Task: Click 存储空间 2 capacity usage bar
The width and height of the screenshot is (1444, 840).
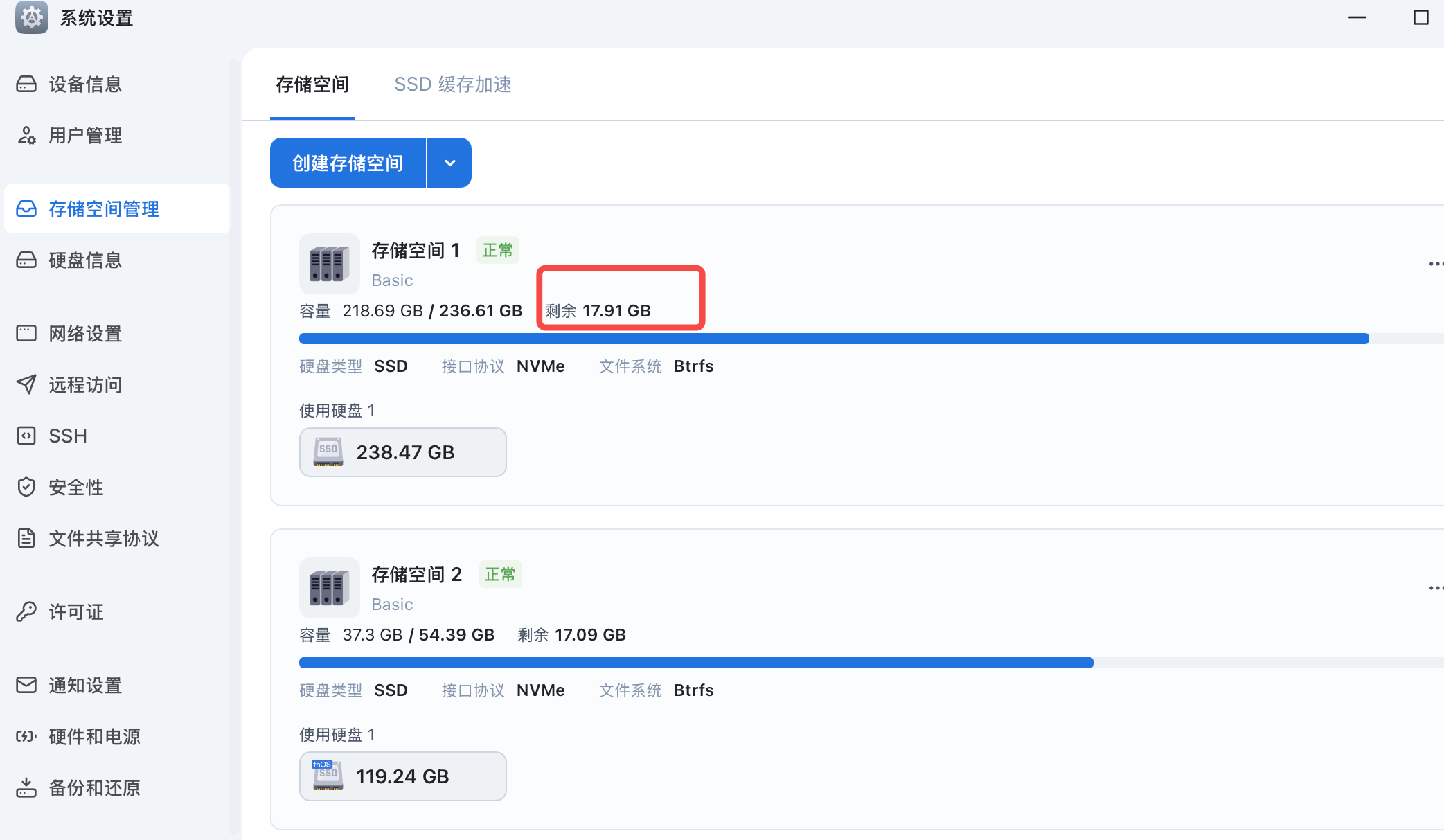Action: coord(696,663)
